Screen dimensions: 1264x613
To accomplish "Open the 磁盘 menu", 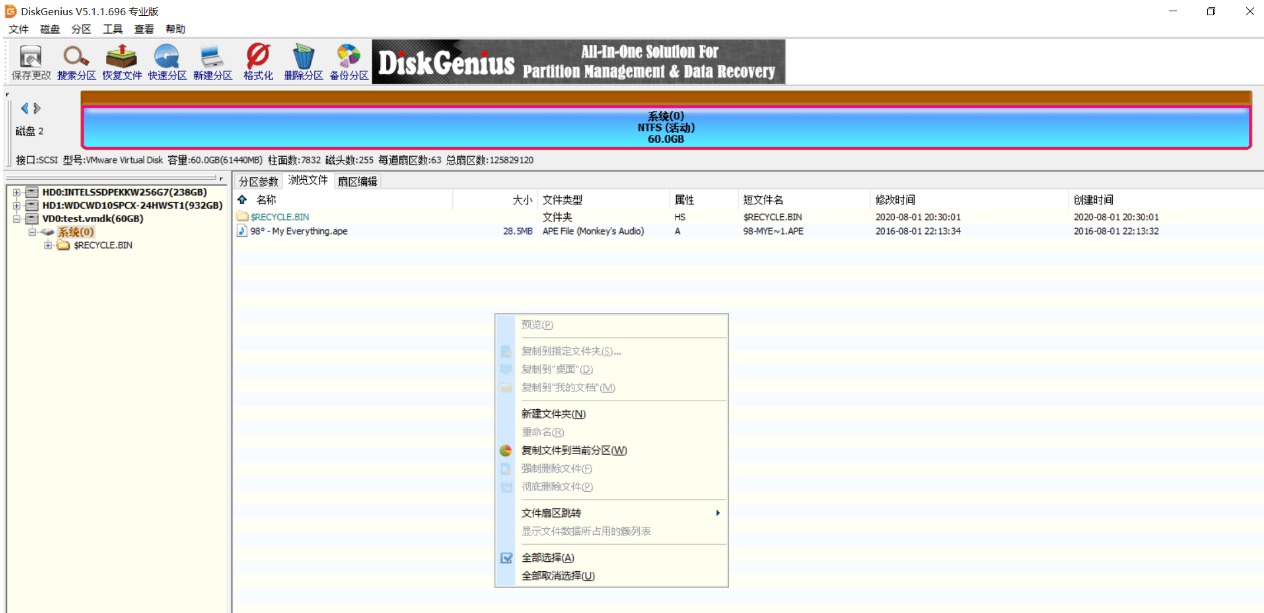I will coord(50,29).
